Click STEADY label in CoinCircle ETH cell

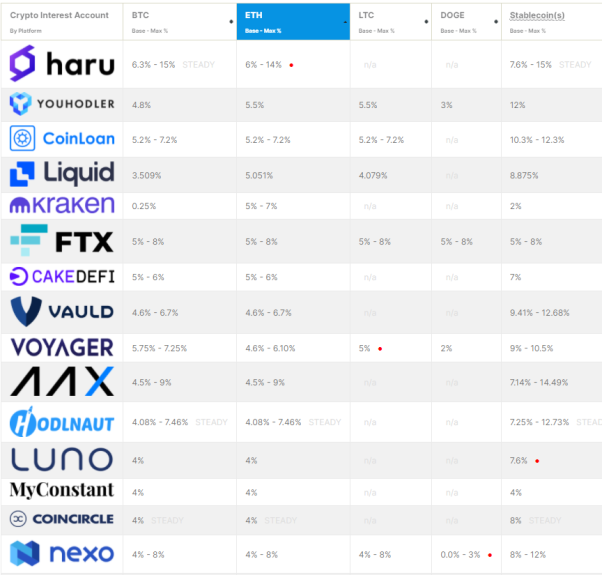click(x=280, y=520)
